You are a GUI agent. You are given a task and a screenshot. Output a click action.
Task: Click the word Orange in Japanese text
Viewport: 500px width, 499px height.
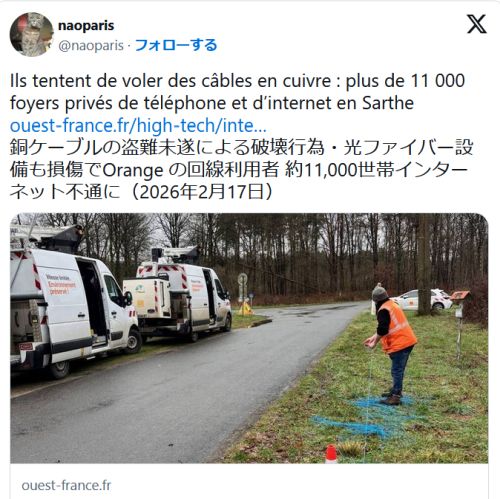[133, 170]
